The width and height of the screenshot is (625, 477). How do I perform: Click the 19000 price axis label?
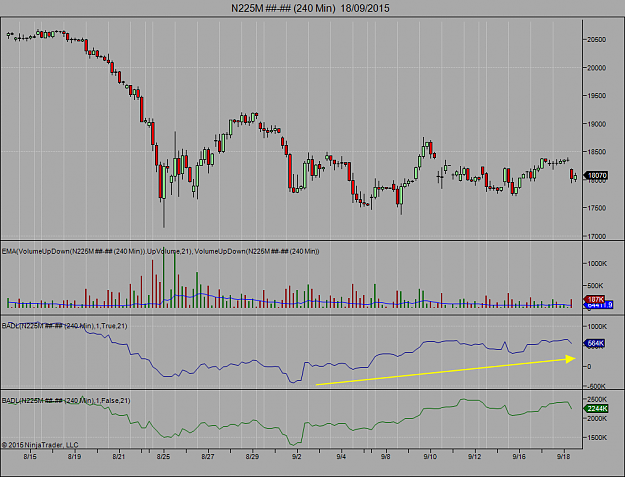click(596, 124)
